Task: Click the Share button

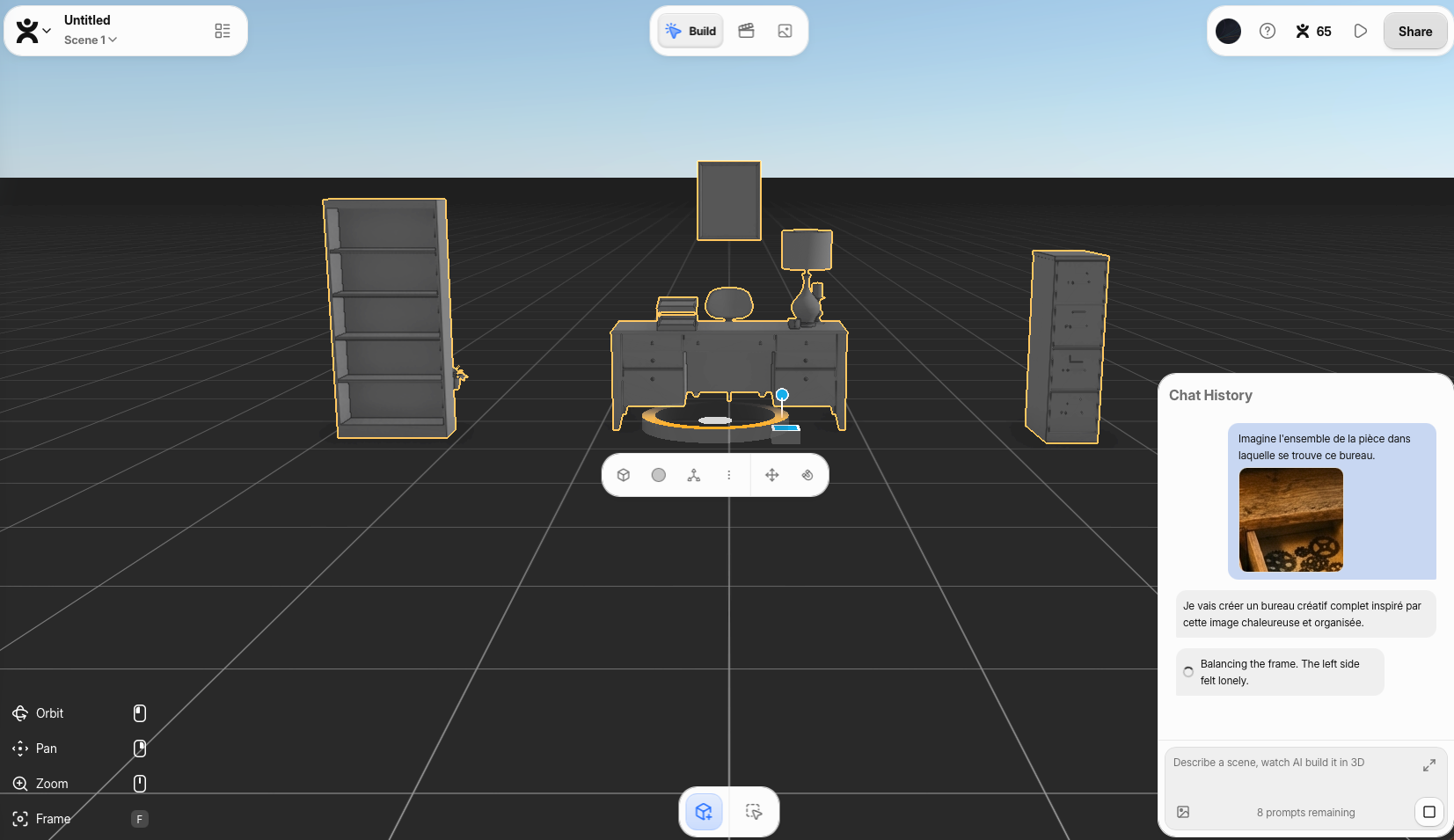Action: coord(1414,31)
